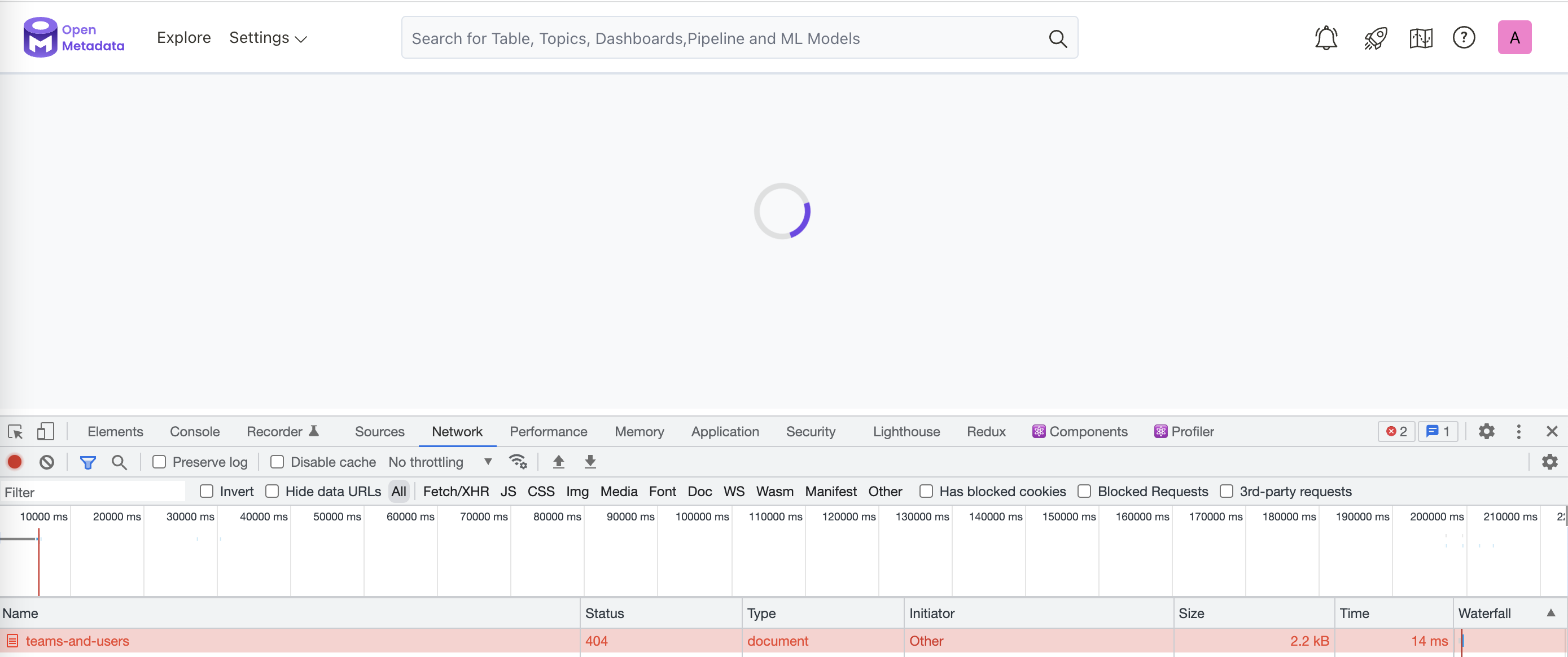Click the OpenMetadata logo
The height and width of the screenshot is (657, 1568).
pos(73,37)
